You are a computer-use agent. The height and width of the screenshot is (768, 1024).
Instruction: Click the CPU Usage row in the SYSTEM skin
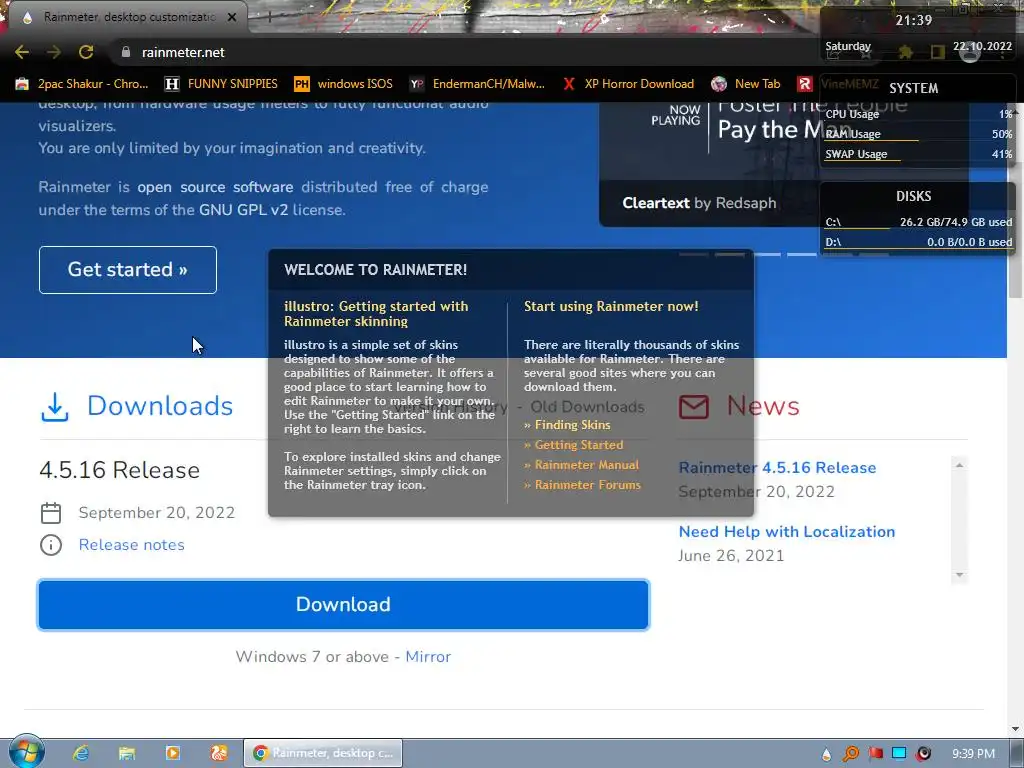918,114
